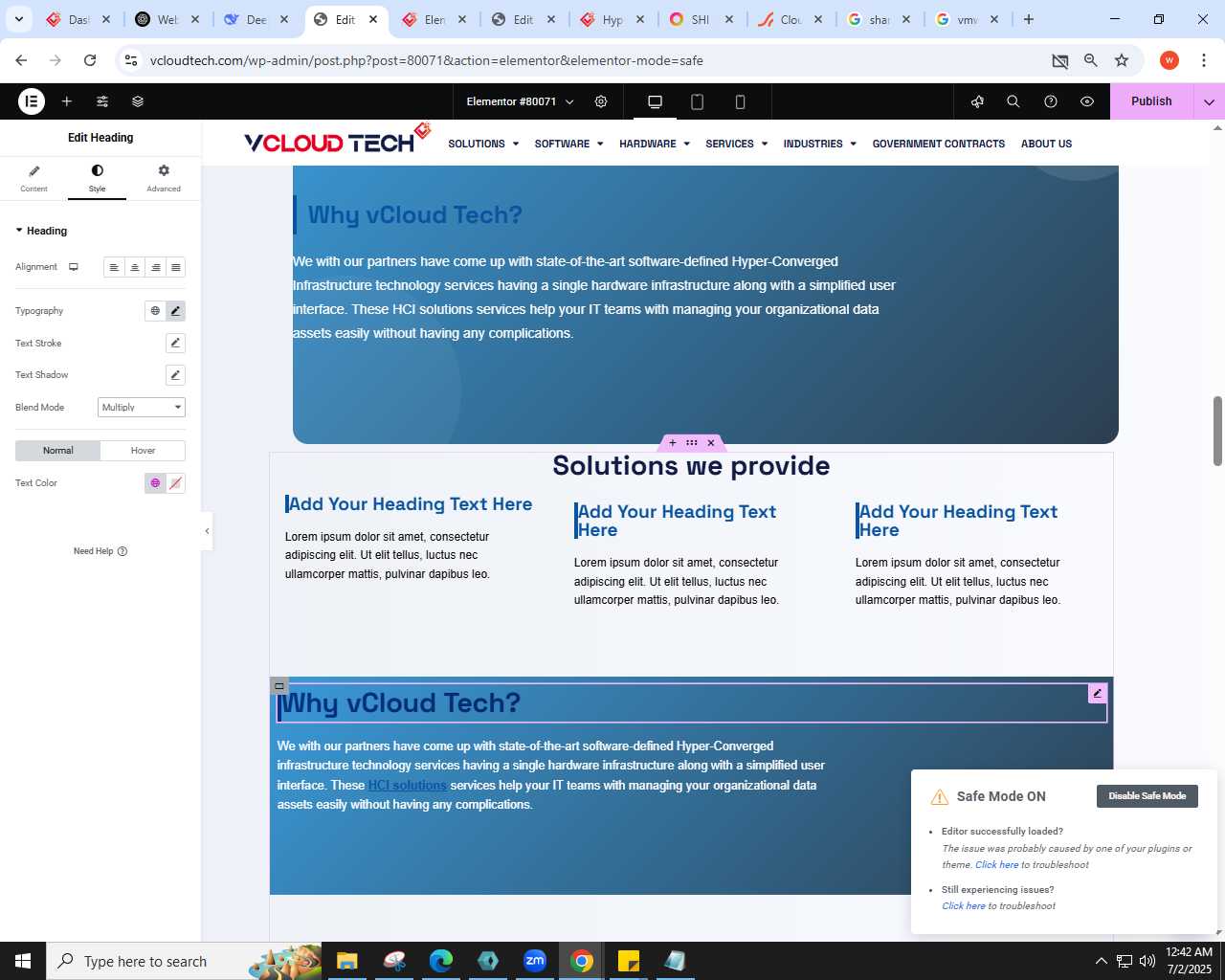Switch to desktop preview mode
The height and width of the screenshot is (980, 1225).
coord(656,101)
